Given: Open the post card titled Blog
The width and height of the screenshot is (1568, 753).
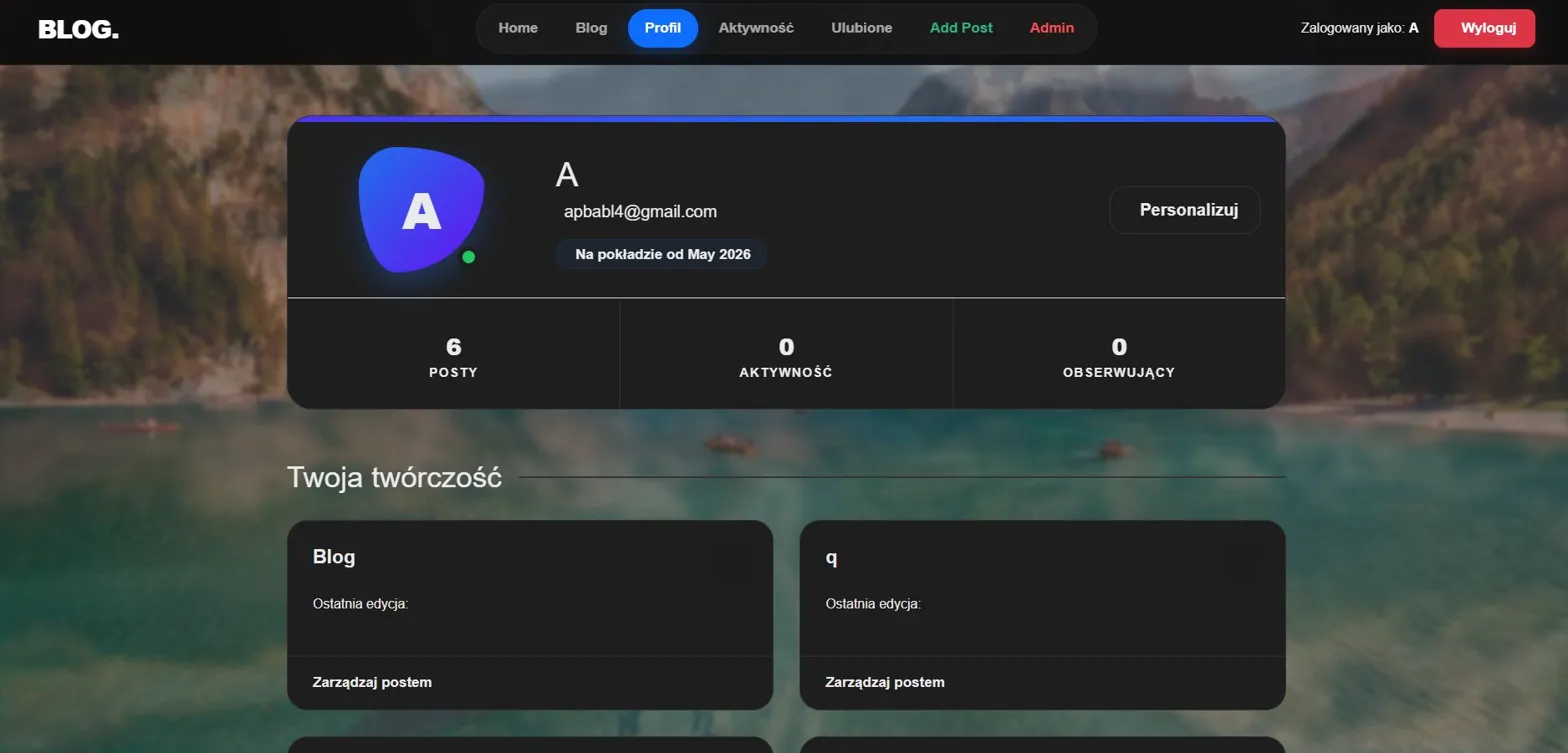Looking at the screenshot, I should coord(530,615).
